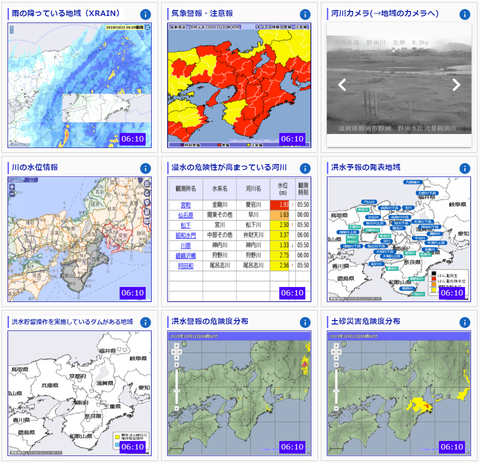The height and width of the screenshot is (463, 480).
Task: Zoom in on 川の水位情報 map
Action: (12, 187)
